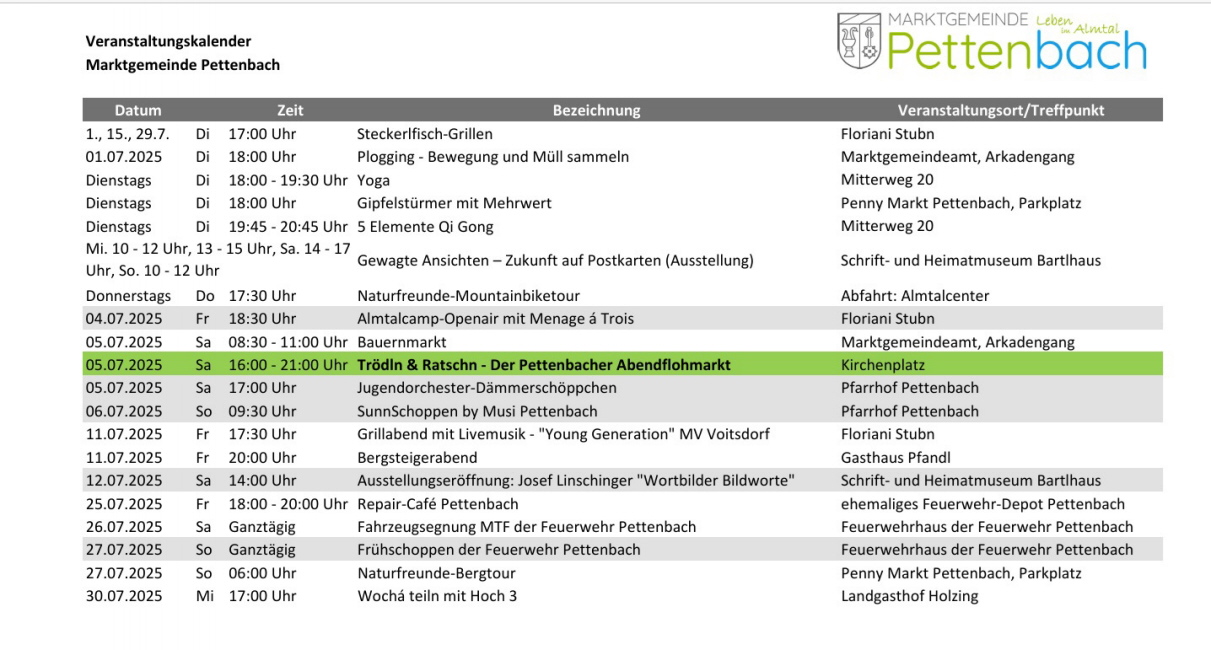Click the "Donnerstags" date cell
This screenshot has height=650, width=1211.
point(128,296)
